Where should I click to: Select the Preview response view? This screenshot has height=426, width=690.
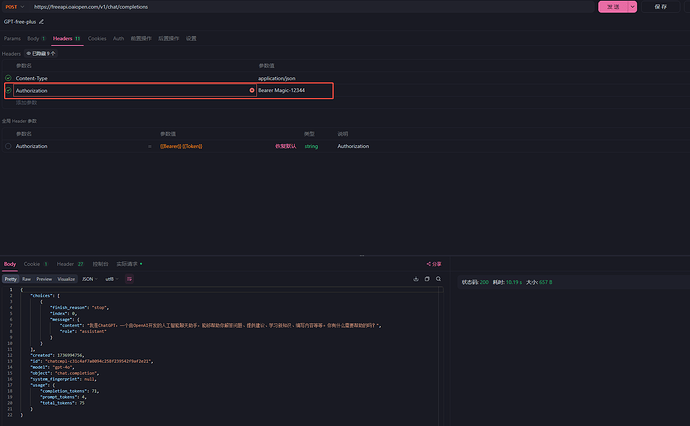pyautogui.click(x=44, y=279)
